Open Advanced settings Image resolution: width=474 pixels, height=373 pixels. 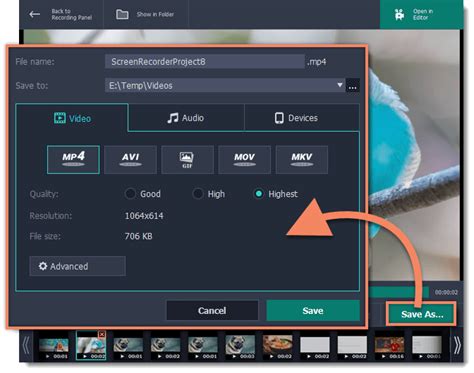pos(77,266)
